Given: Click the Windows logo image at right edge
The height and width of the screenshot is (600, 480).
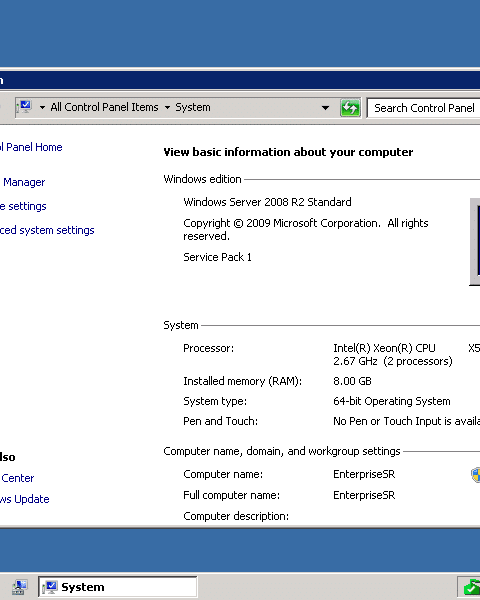Looking at the screenshot, I should tap(475, 242).
